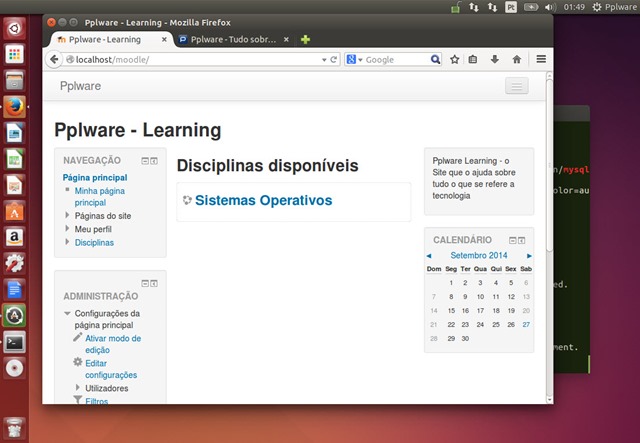Bookmark this page with the star icon
This screenshot has height=443, width=640.
454,60
